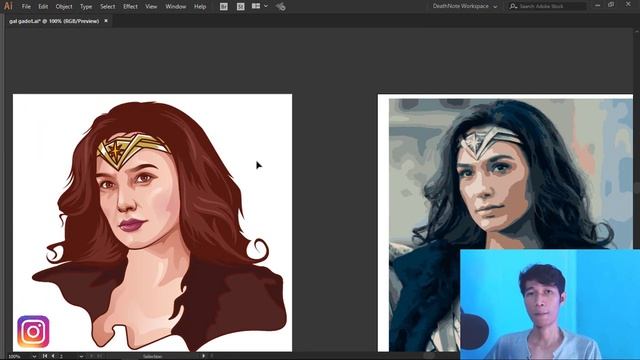
Task: Open the View menu
Action: (x=151, y=7)
